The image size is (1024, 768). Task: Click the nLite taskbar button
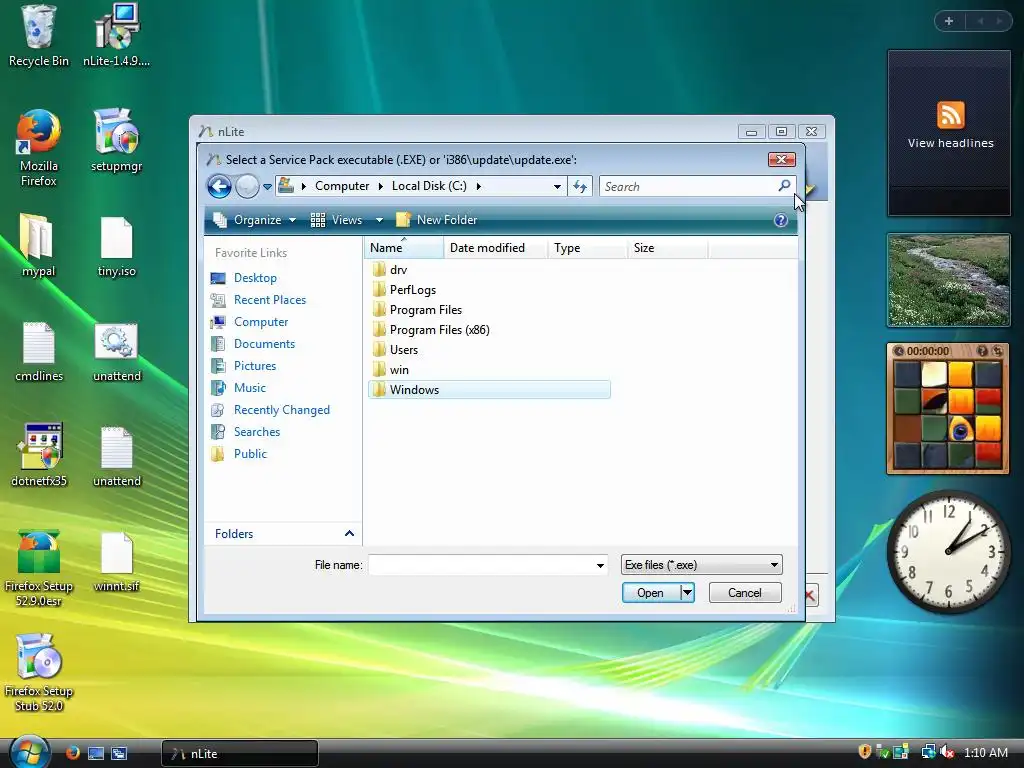click(x=240, y=754)
